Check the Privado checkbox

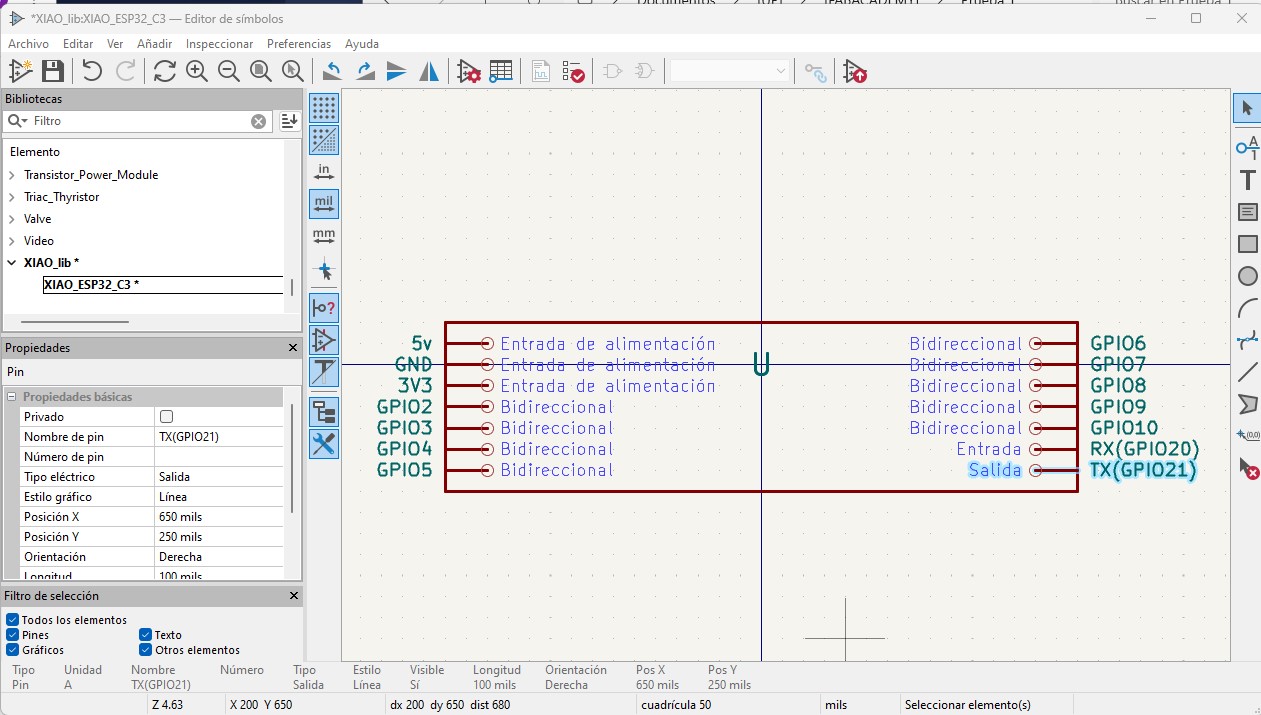coord(167,417)
